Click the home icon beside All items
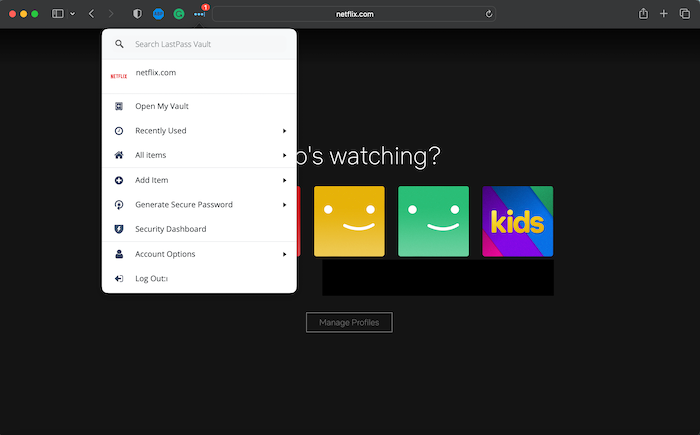The image size is (700, 435). click(119, 155)
